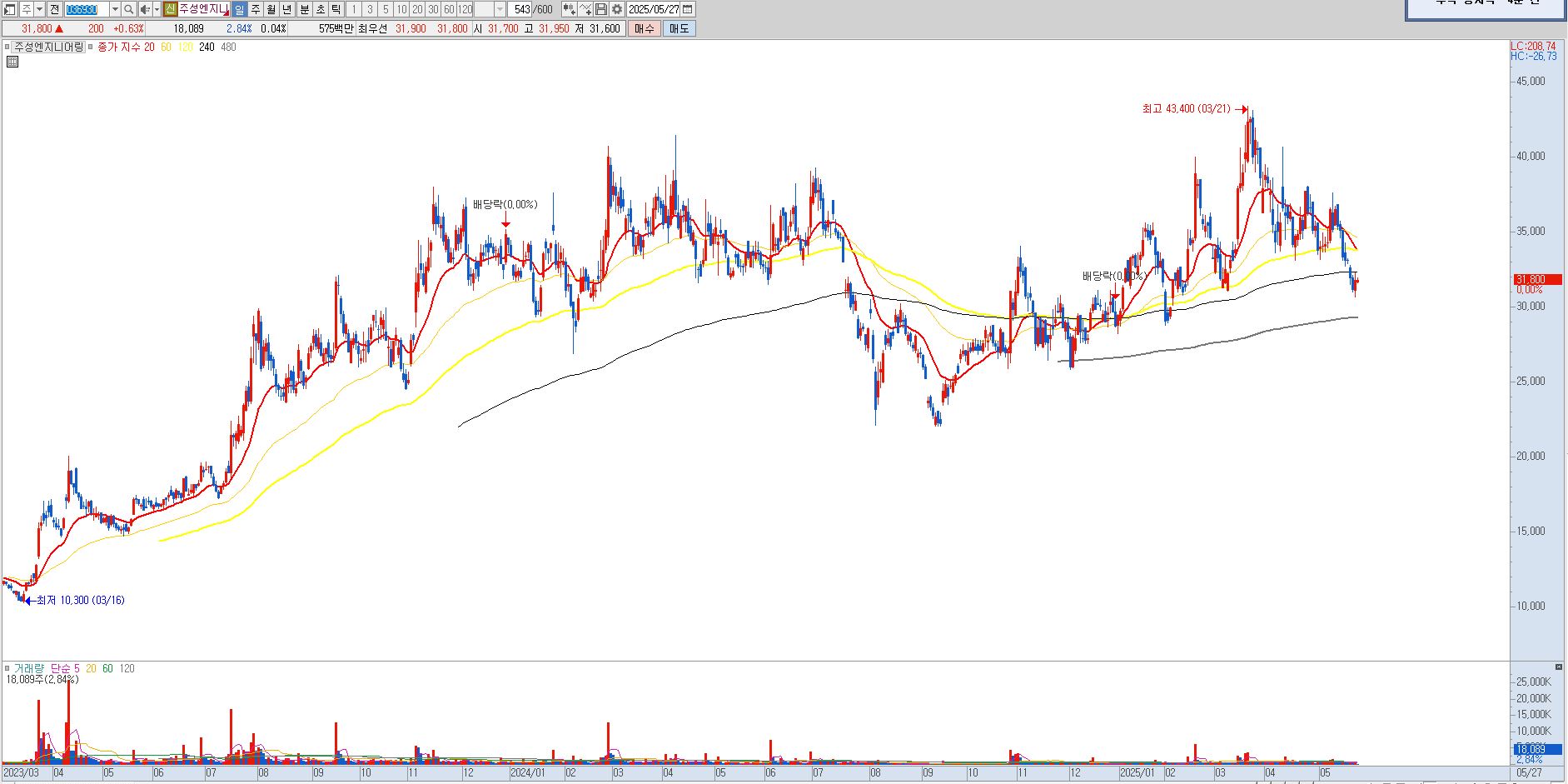The width and height of the screenshot is (1568, 784).
Task: Click the date field 2025/05/27
Action: pyautogui.click(x=654, y=9)
